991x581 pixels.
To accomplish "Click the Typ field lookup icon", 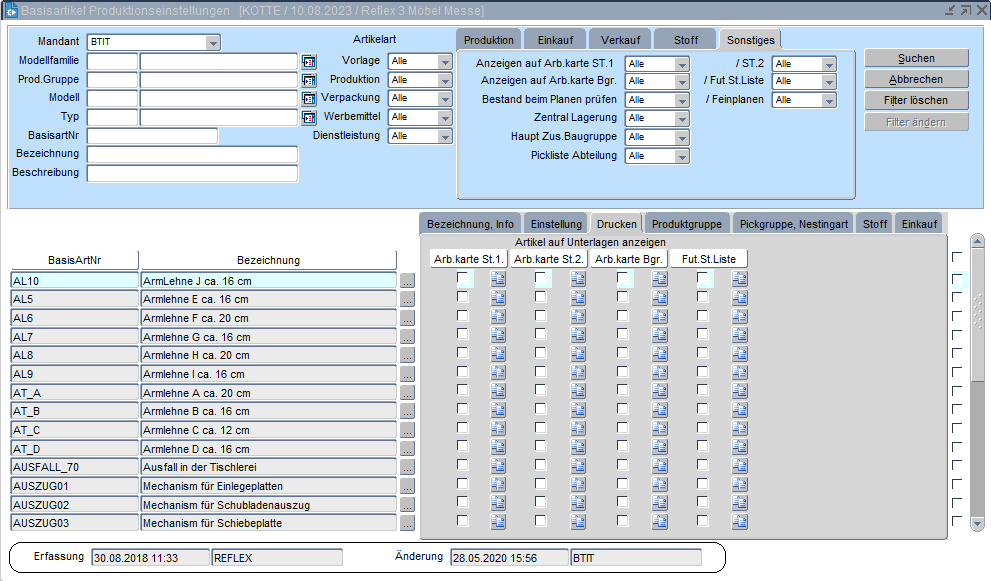I will (x=309, y=117).
